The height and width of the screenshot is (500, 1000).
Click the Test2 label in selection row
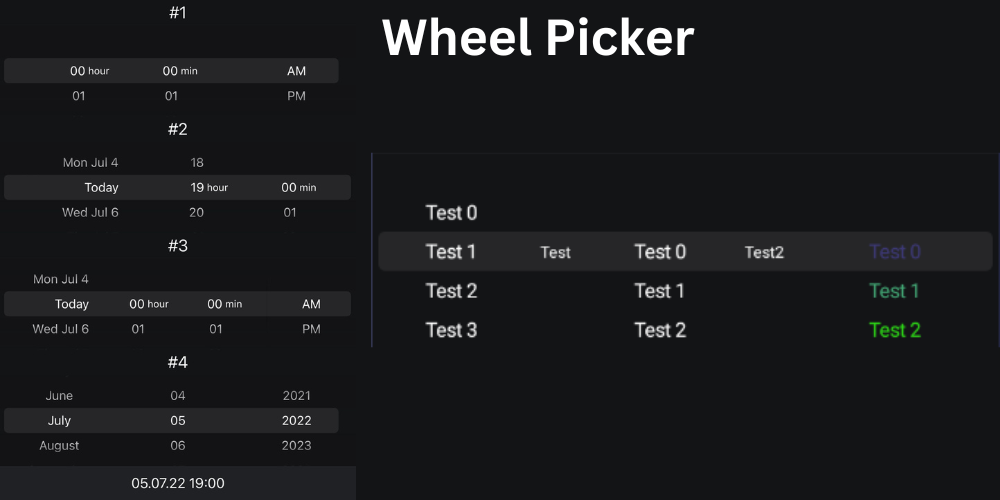[764, 253]
